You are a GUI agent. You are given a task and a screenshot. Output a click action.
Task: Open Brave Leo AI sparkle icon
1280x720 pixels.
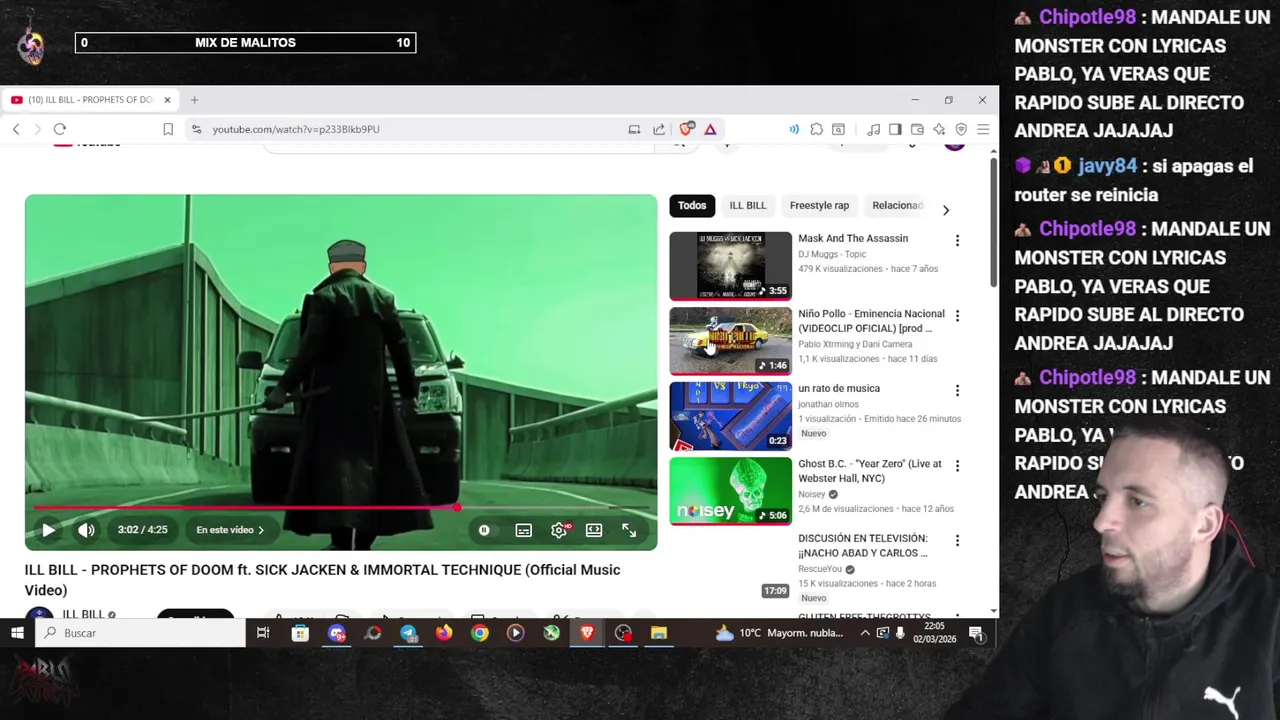click(x=939, y=129)
